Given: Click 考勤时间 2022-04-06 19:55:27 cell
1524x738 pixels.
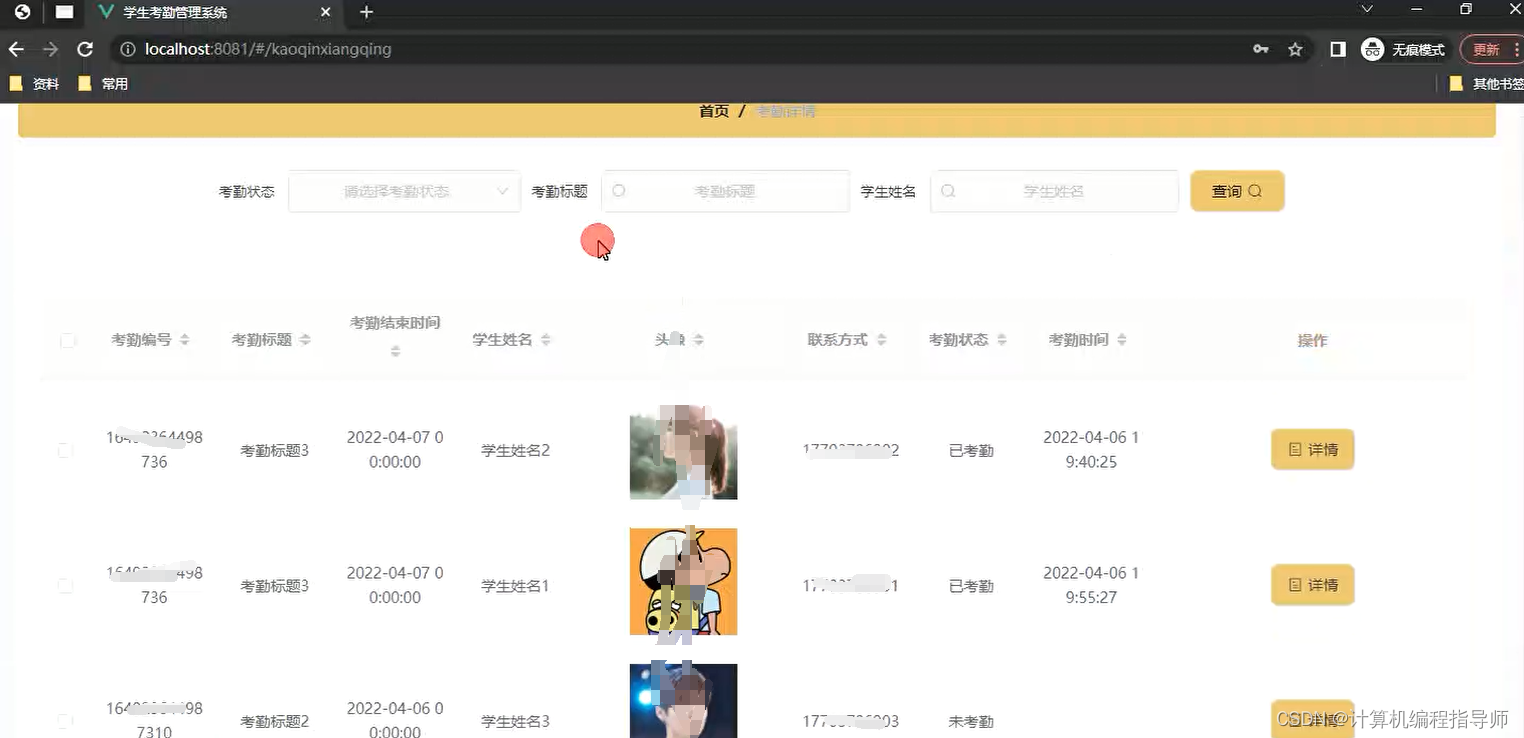Looking at the screenshot, I should [x=1091, y=585].
